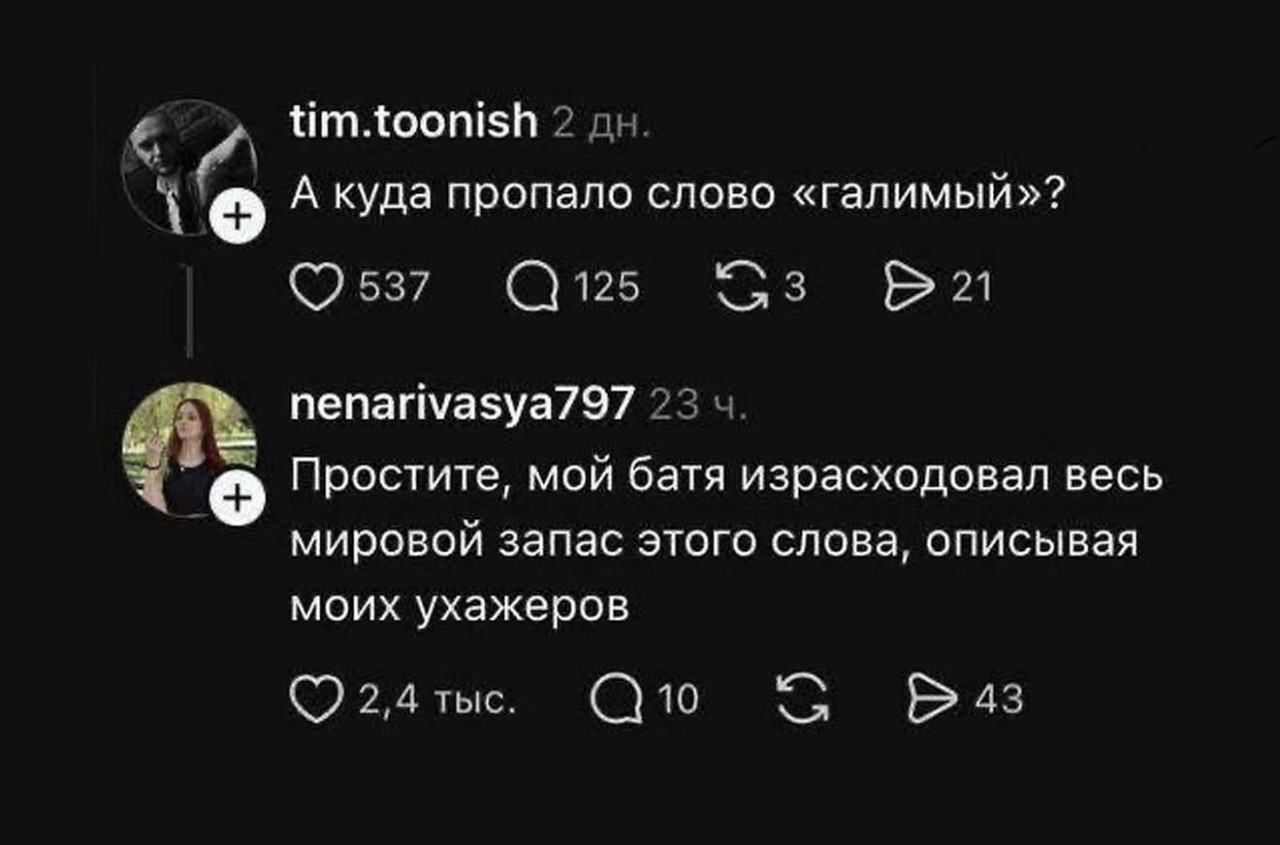View the 2,4 тыс. likes count
This screenshot has height=845, width=1280.
(x=436, y=700)
